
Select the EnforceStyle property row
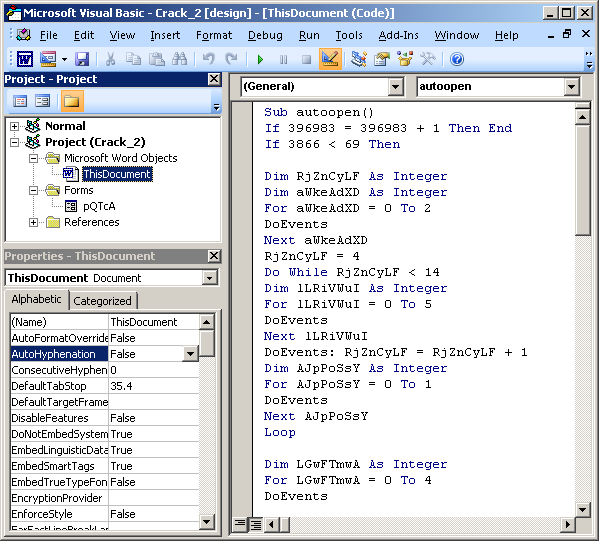[x=105, y=514]
